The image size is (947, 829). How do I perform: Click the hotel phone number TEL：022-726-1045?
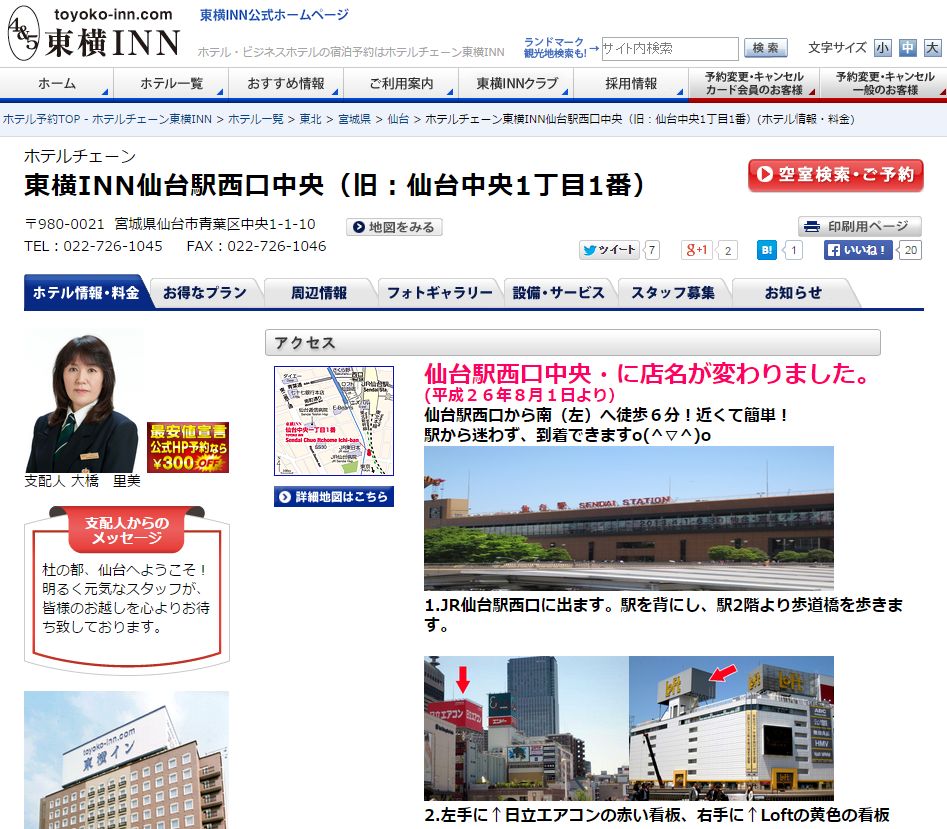click(x=94, y=246)
